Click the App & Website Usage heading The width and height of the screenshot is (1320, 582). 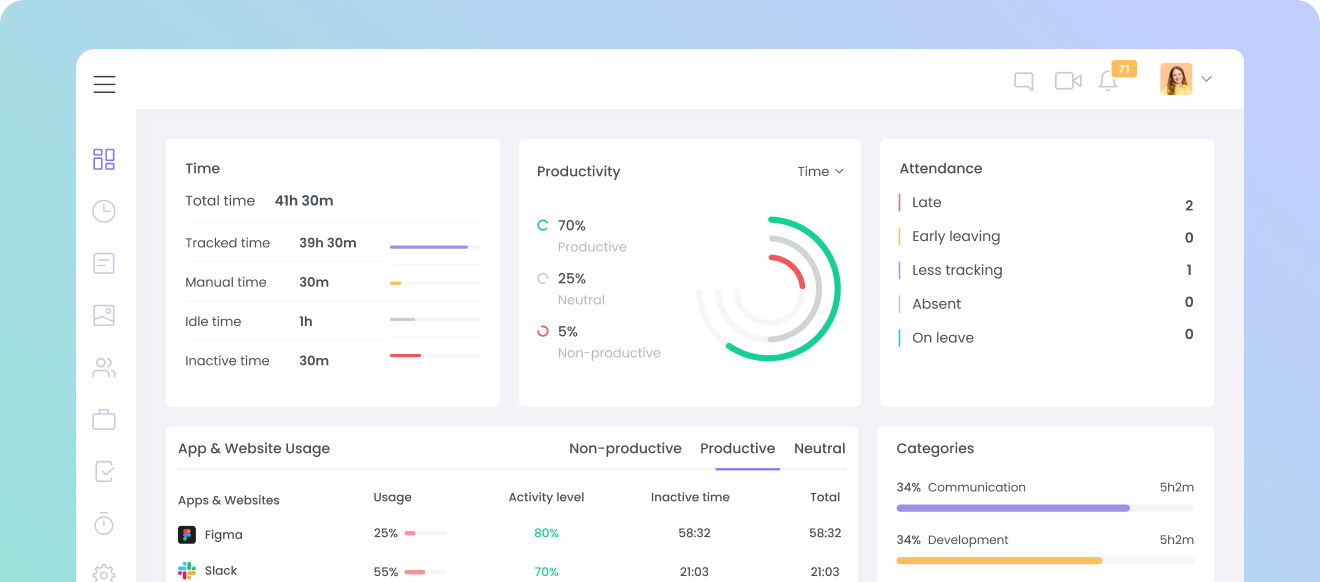254,448
